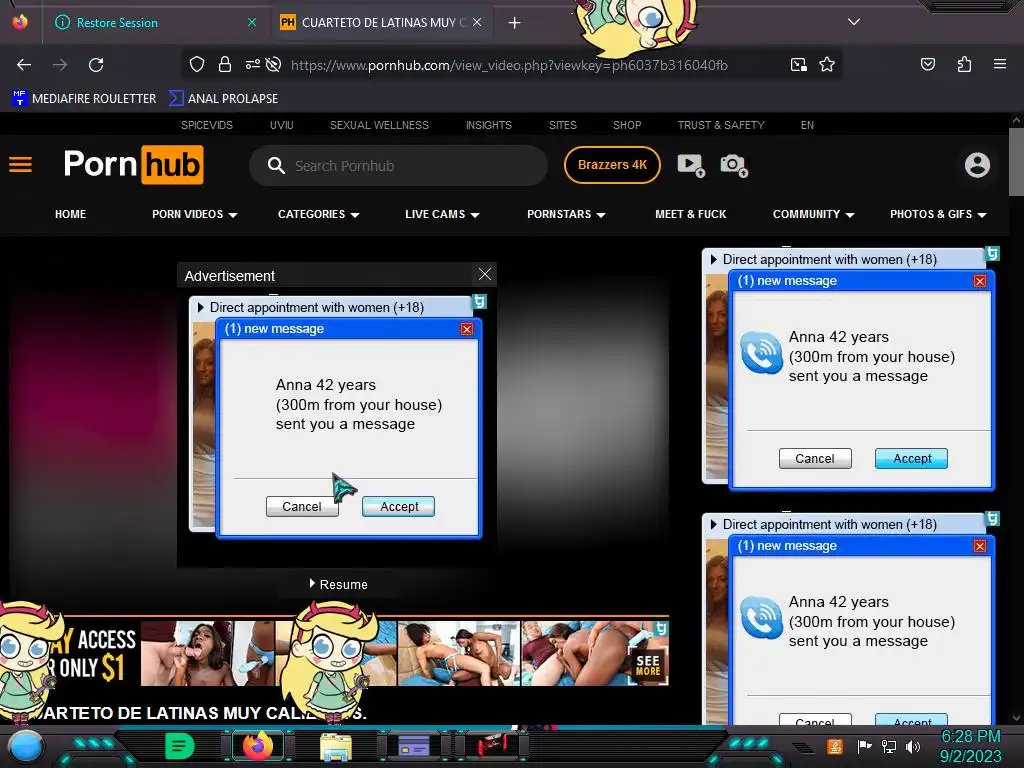1024x768 pixels.
Task: Expand the CATEGORIES navigation dropdown
Action: [x=319, y=214]
